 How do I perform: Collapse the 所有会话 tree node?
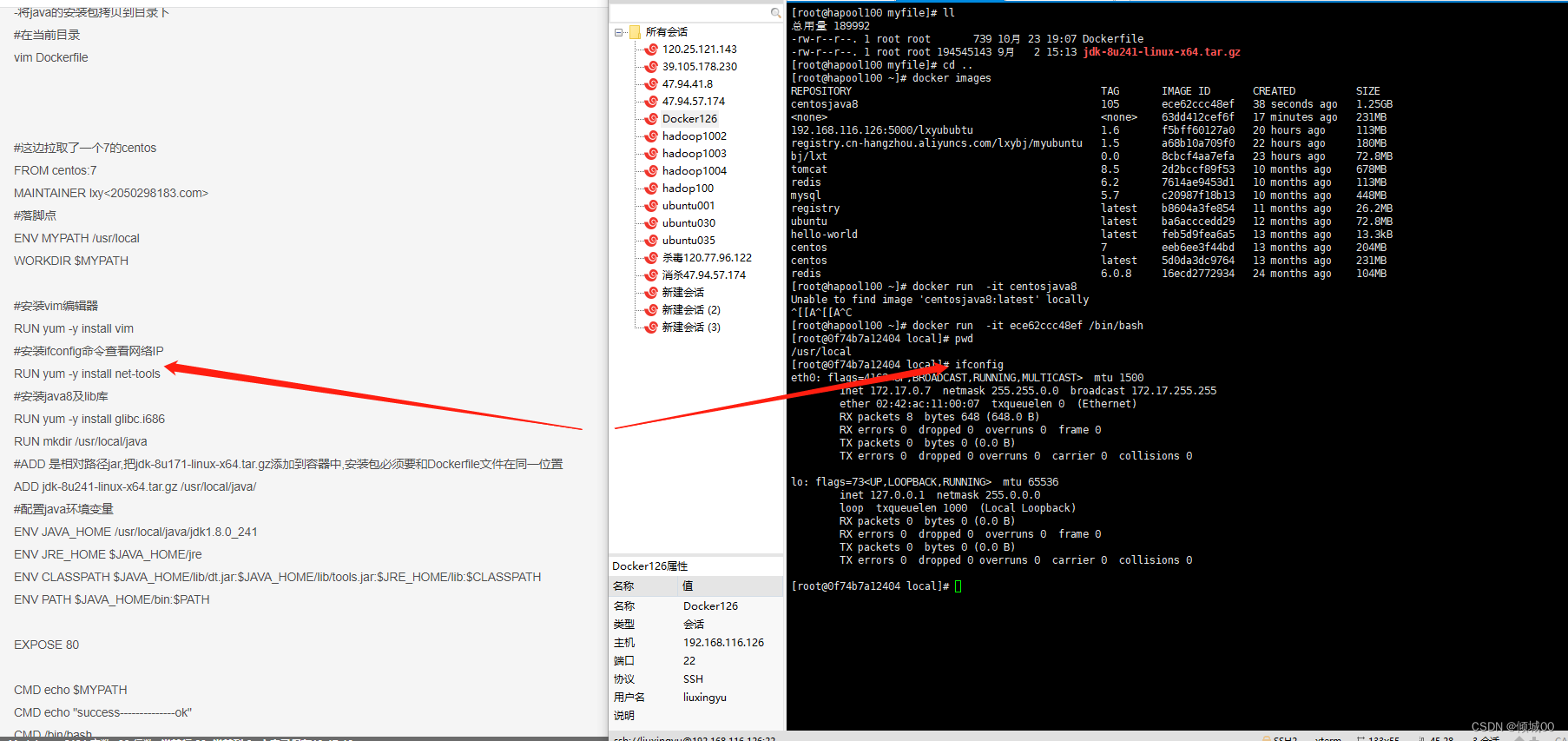(x=619, y=32)
